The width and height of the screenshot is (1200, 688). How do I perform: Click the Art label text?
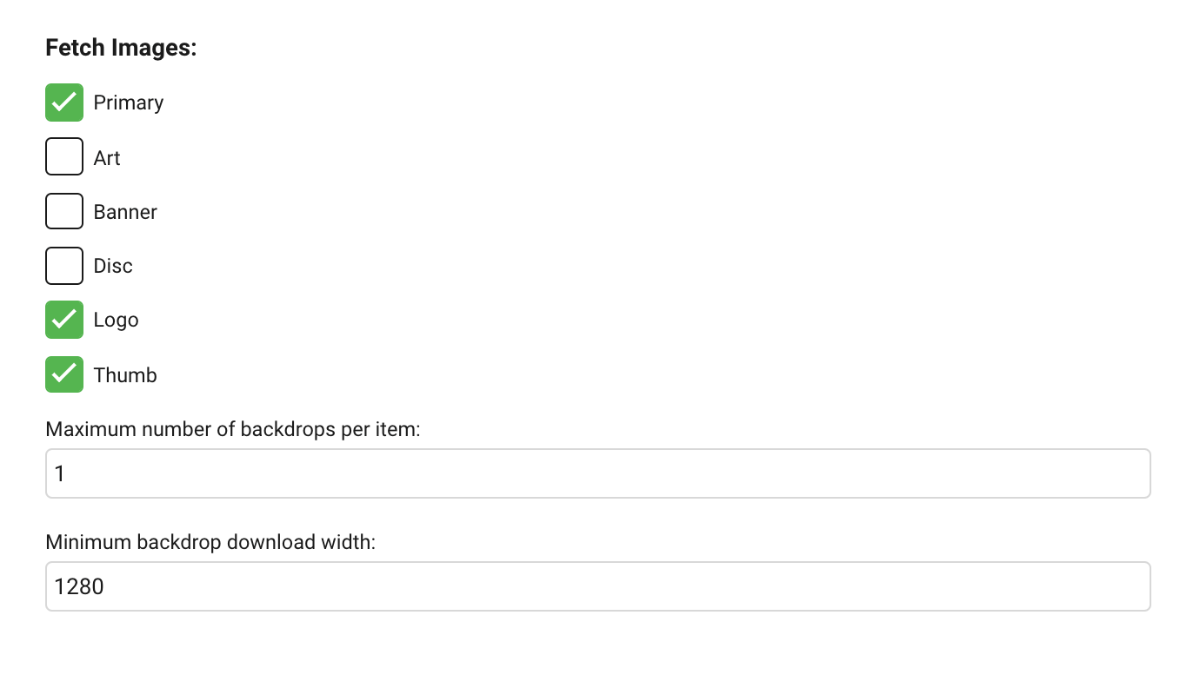pyautogui.click(x=107, y=158)
